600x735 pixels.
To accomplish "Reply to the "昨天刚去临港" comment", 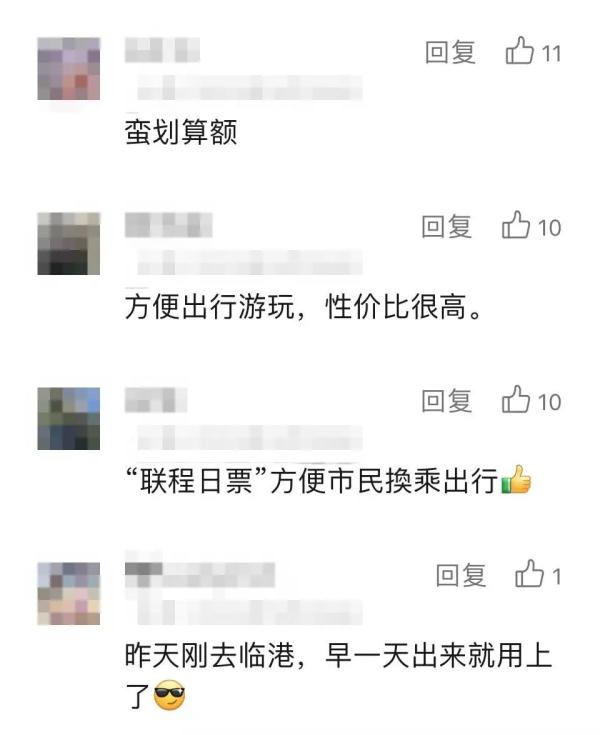I will 461,576.
